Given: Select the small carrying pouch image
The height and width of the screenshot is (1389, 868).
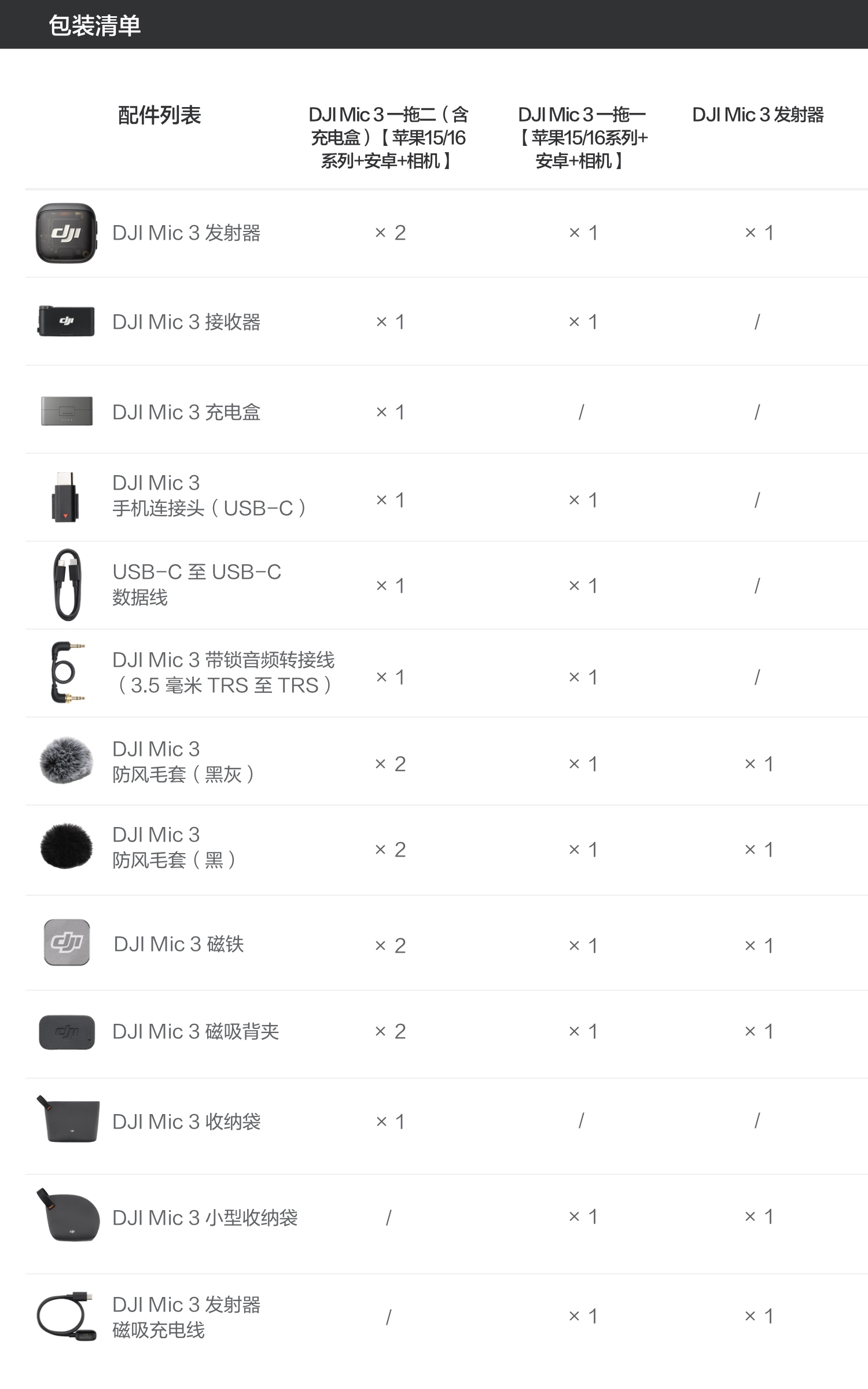Looking at the screenshot, I should [68, 1215].
